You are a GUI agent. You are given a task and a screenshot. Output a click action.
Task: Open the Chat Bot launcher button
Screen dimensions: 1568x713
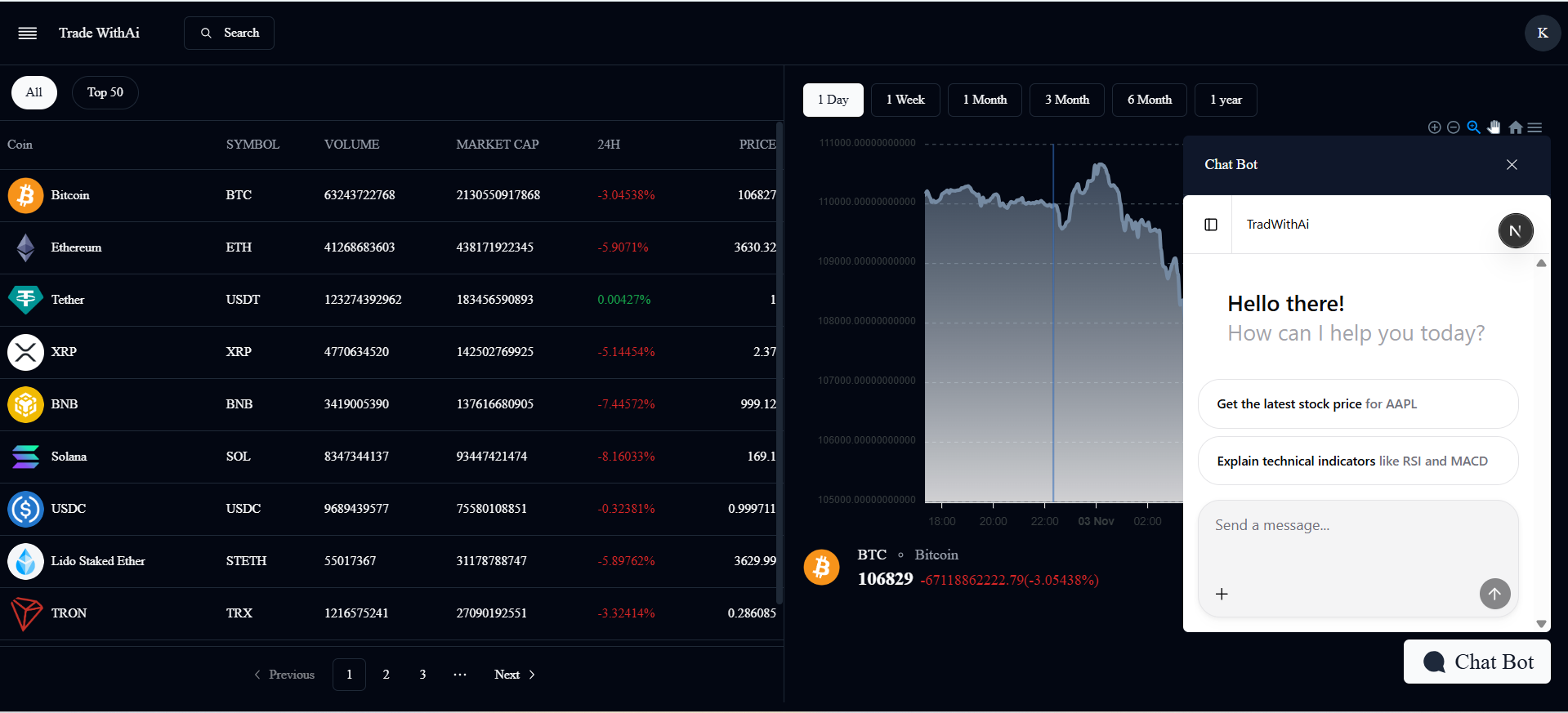click(1477, 662)
